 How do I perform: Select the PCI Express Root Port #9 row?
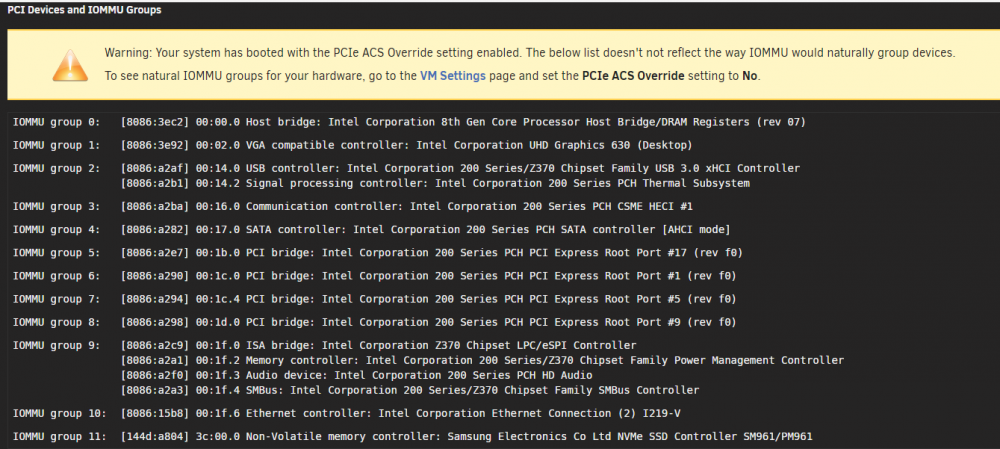click(x=429, y=323)
